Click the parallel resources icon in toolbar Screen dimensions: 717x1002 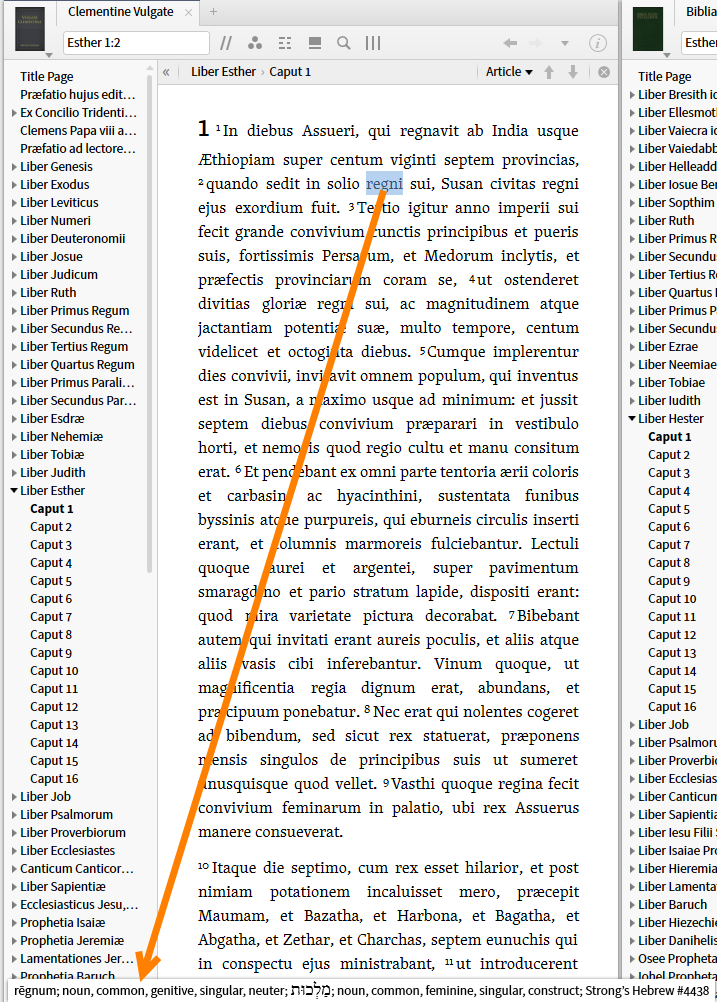(226, 43)
